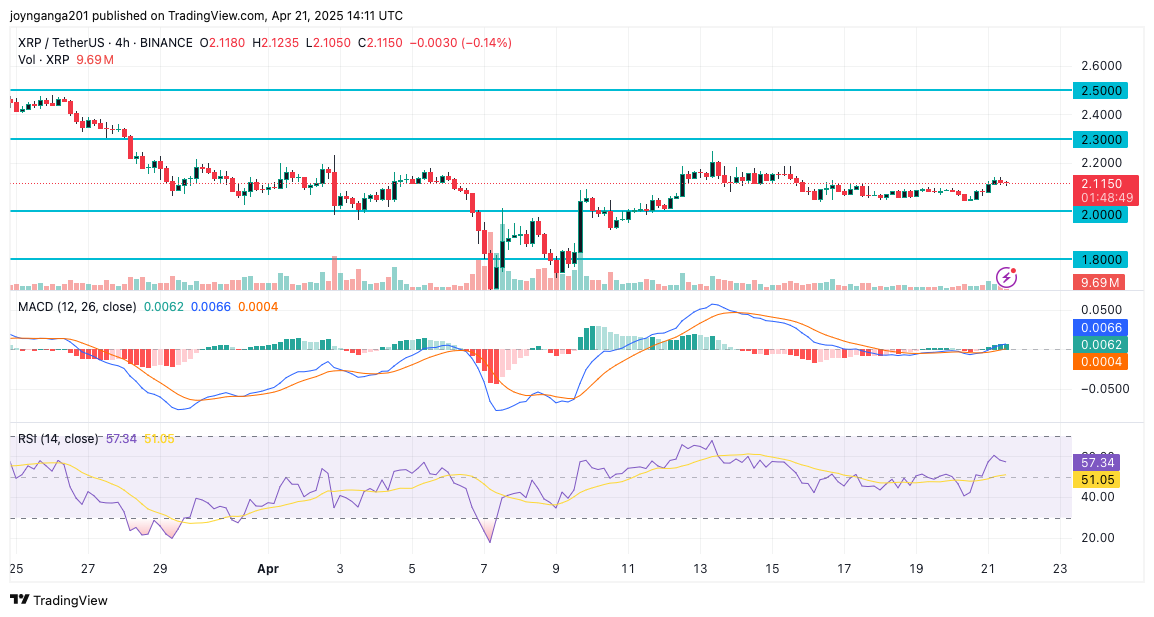Click the TradingView logo icon
This screenshot has height=617, width=1154.
[x=19, y=600]
